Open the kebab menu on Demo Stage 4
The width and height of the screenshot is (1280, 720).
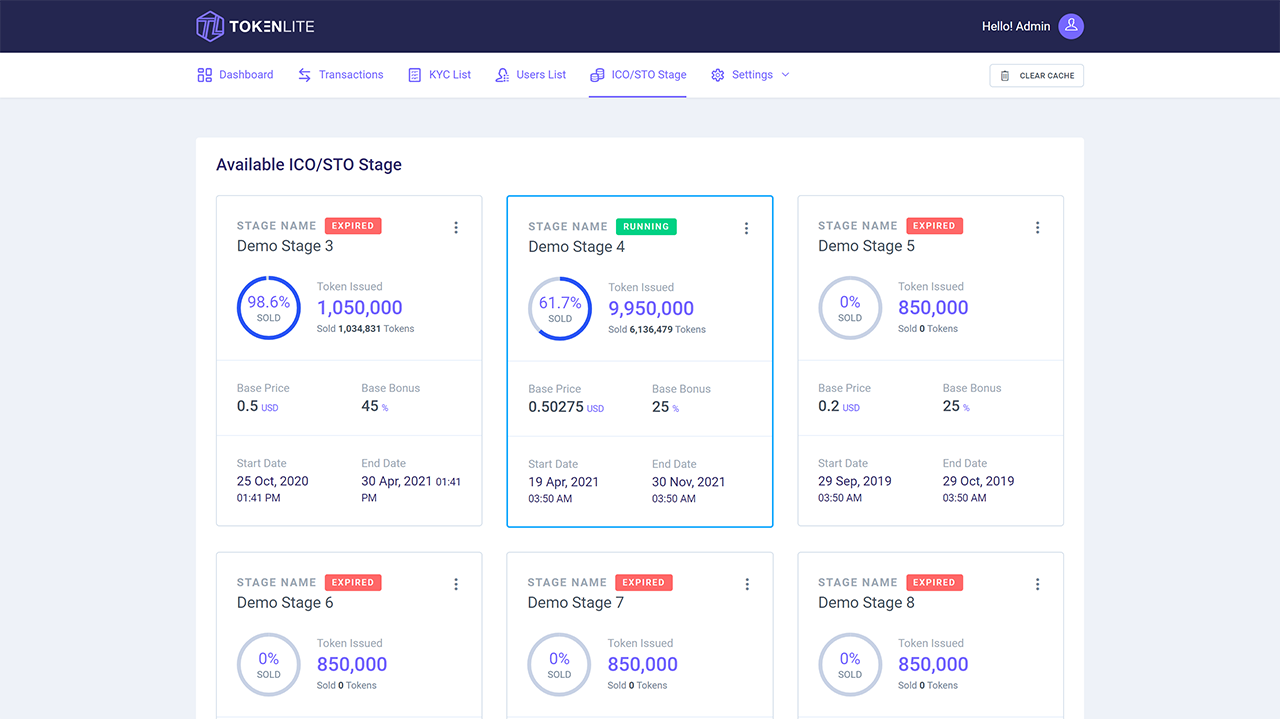pos(747,228)
